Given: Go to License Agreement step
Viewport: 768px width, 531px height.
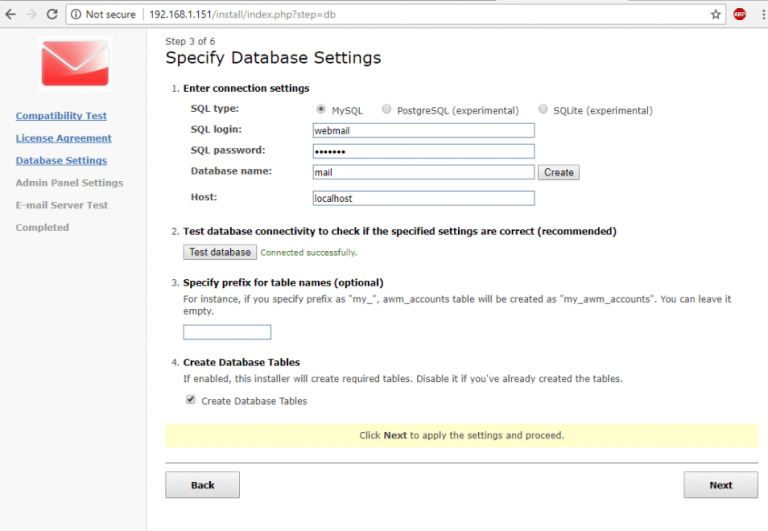Looking at the screenshot, I should (x=63, y=138).
